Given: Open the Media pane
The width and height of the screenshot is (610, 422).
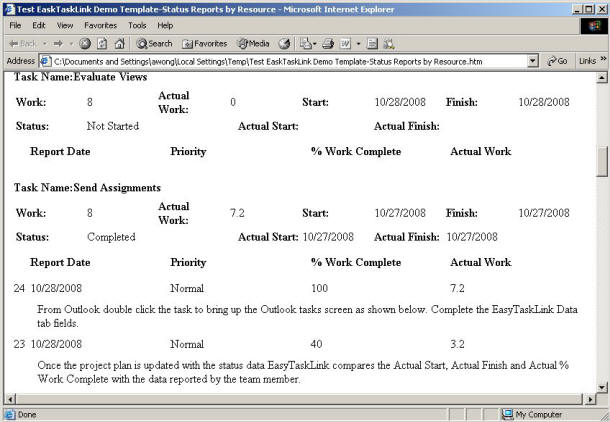Looking at the screenshot, I should click(254, 44).
